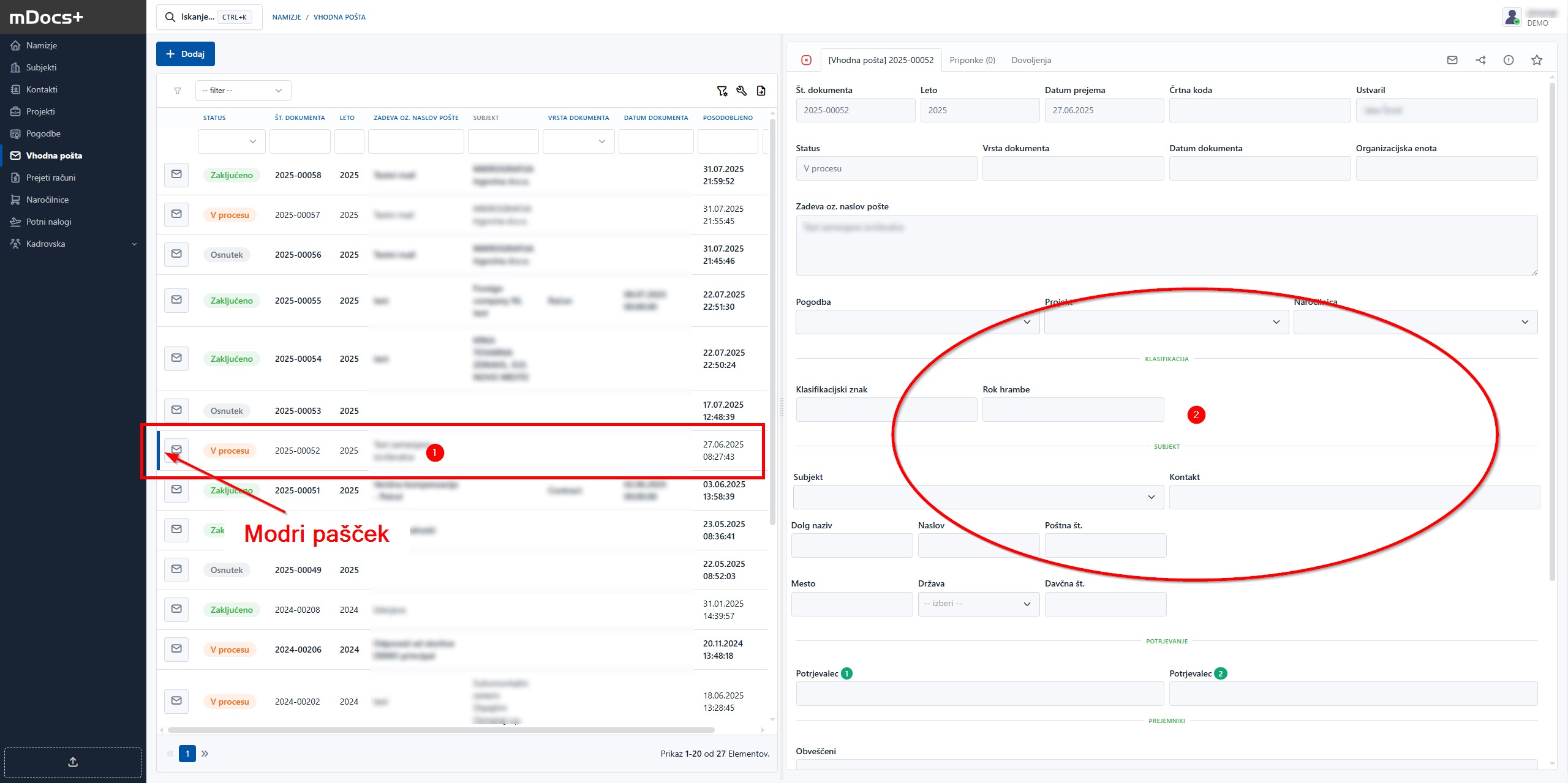Click the NAMIZJE breadcrumb link
This screenshot has height=783, width=1568.
pyautogui.click(x=286, y=17)
